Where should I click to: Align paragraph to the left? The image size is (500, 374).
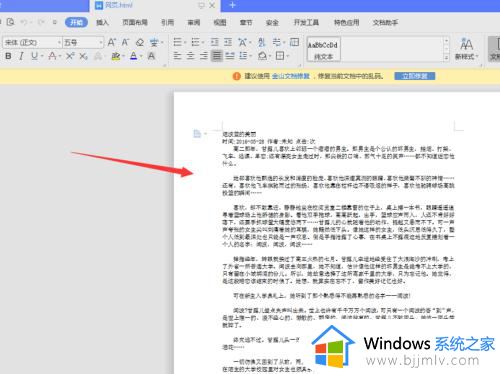(177, 56)
